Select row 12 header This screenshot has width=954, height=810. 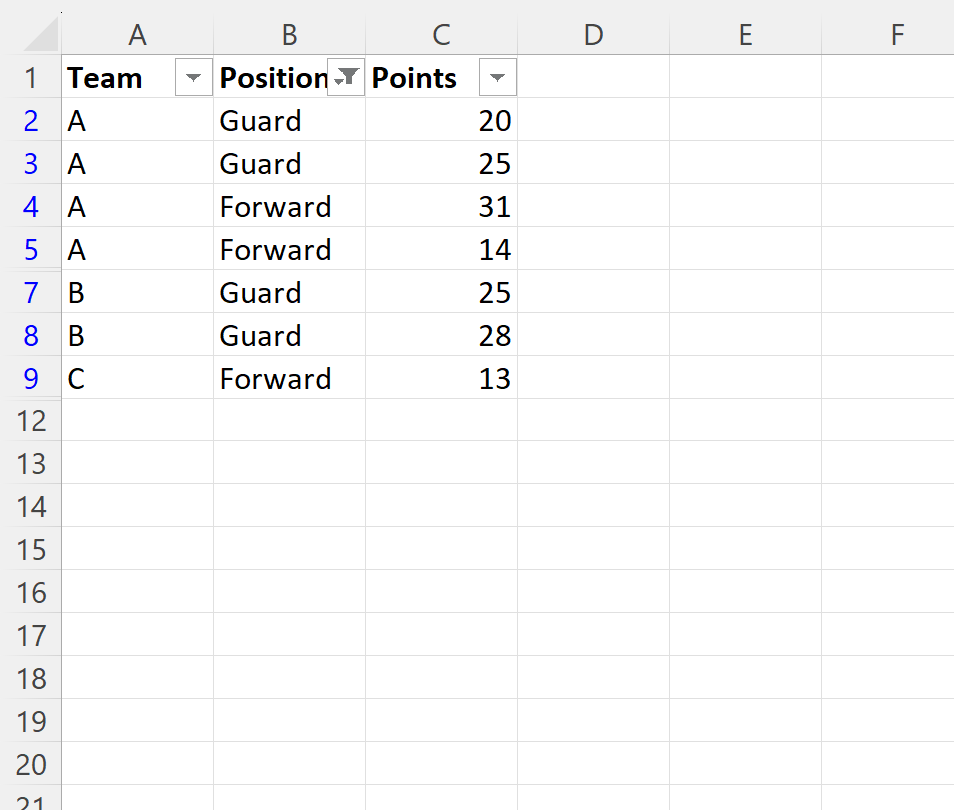[x=30, y=421]
